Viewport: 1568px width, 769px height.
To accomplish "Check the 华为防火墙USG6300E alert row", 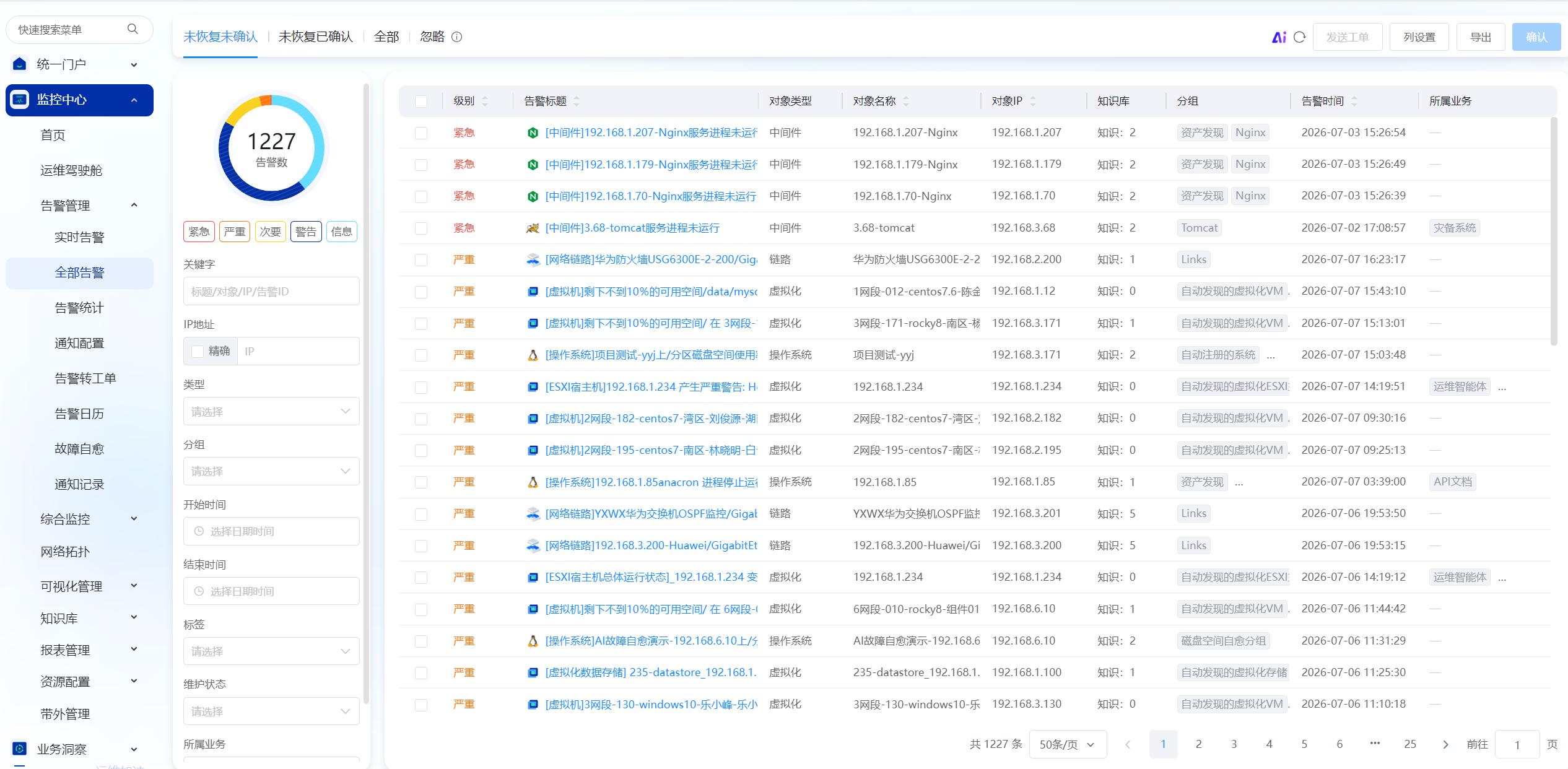I will (421, 259).
